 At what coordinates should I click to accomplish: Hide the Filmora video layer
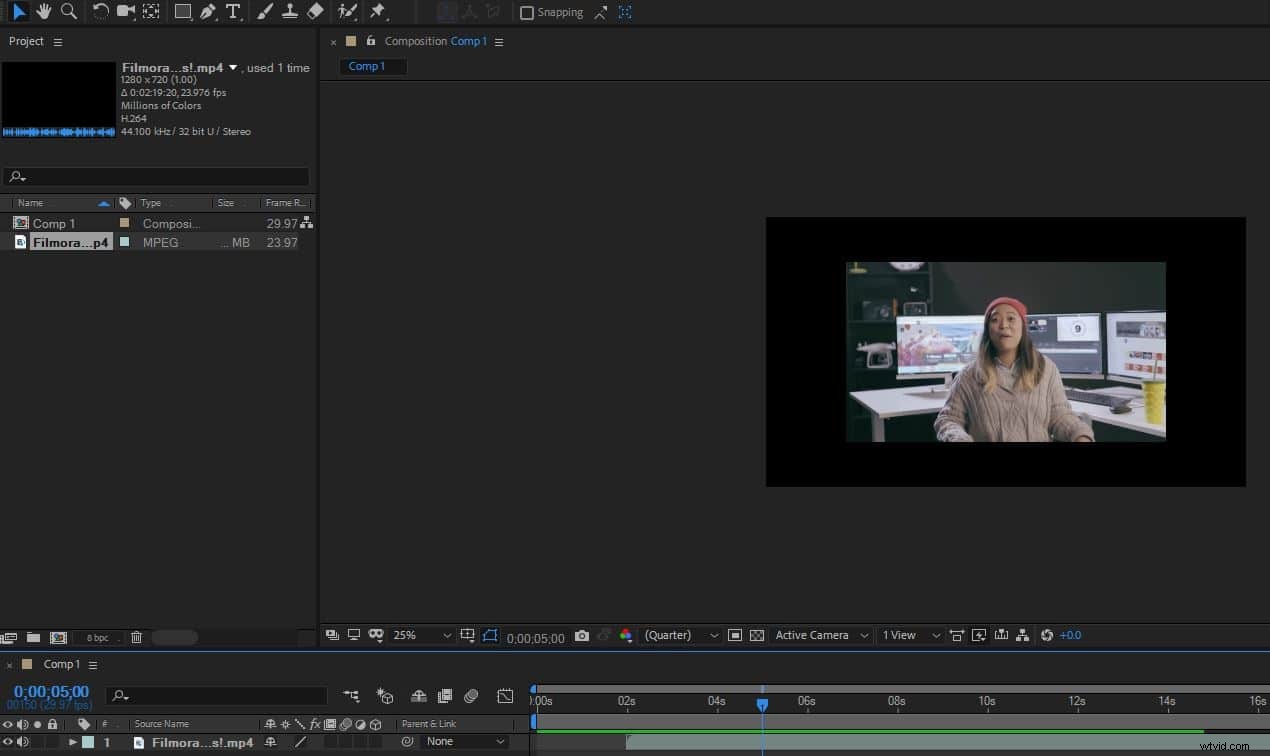tap(8, 741)
